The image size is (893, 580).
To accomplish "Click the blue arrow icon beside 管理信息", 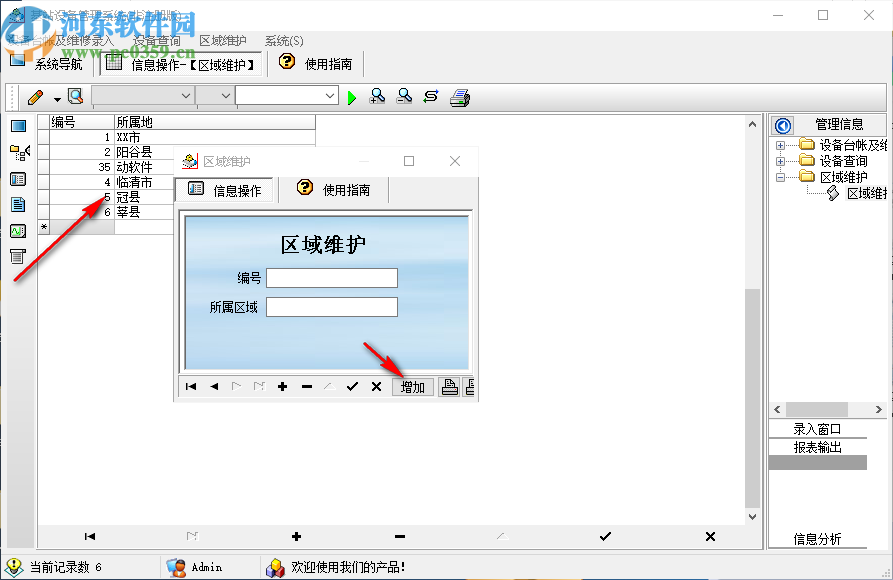I will [x=780, y=124].
